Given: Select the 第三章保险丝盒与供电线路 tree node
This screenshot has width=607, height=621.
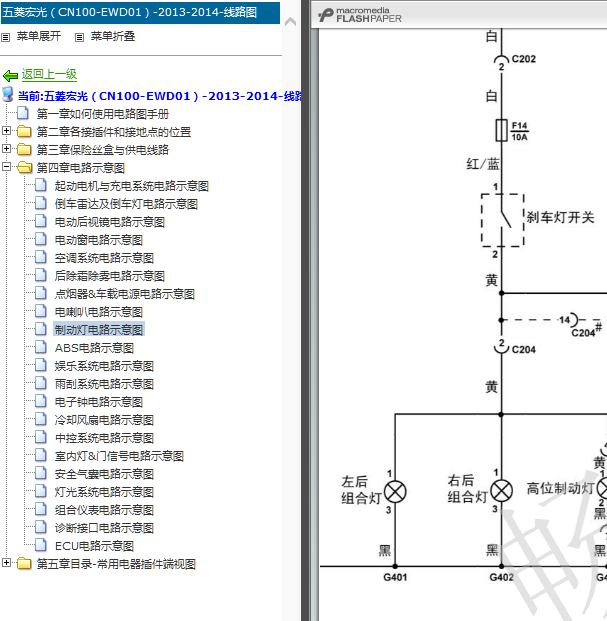Looking at the screenshot, I should coord(103,150).
